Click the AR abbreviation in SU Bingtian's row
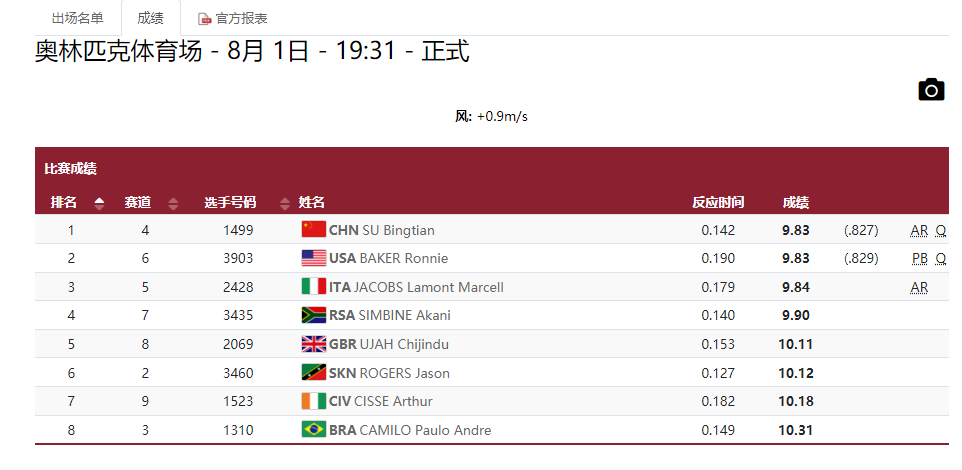The image size is (962, 470). coord(919,231)
